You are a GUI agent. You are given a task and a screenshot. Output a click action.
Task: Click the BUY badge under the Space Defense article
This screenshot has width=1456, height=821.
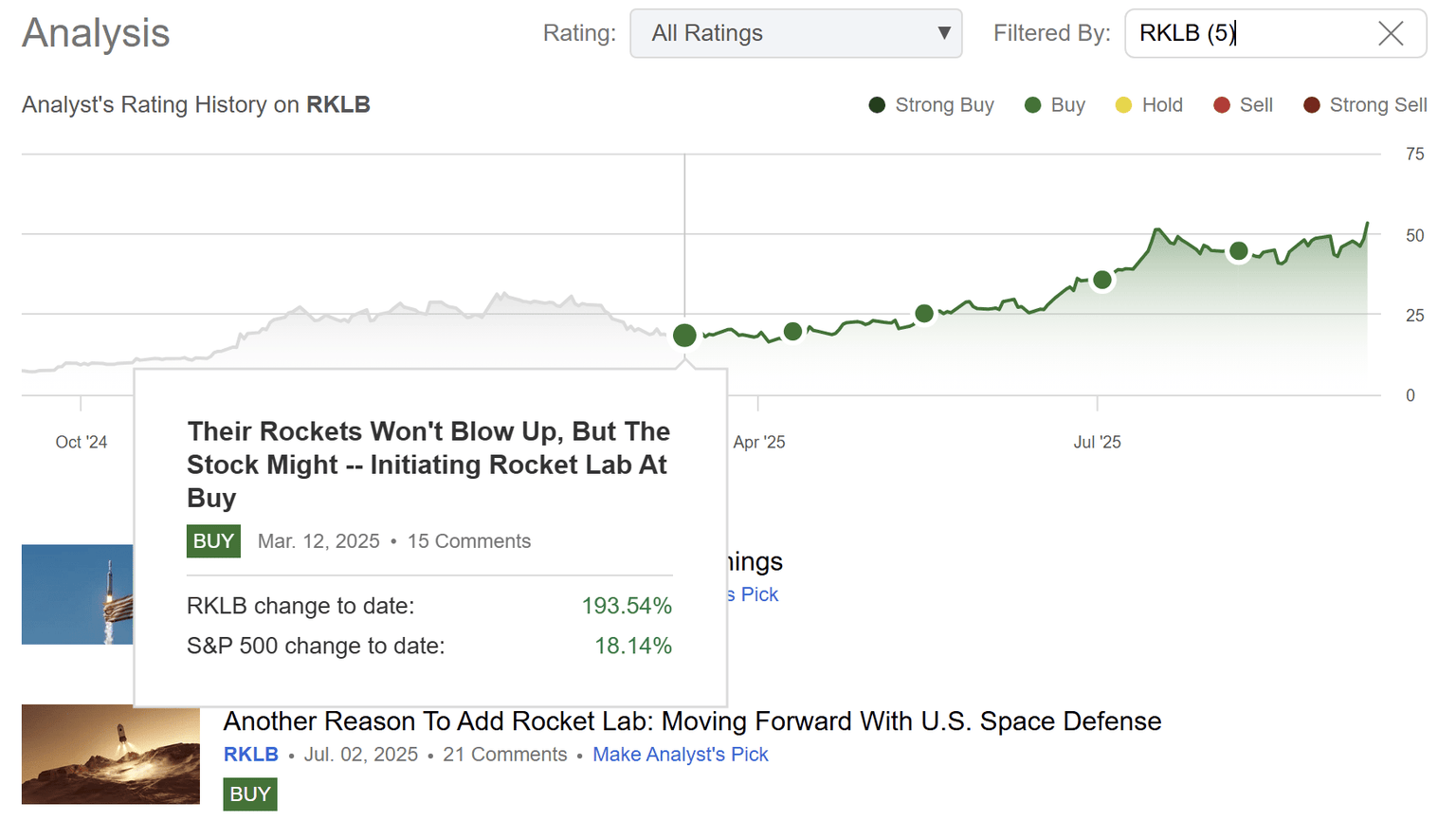249,794
